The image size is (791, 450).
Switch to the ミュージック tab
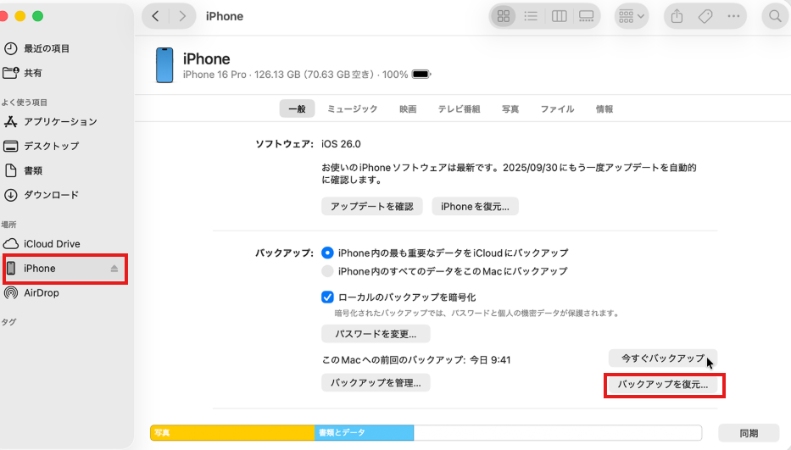tap(352, 109)
